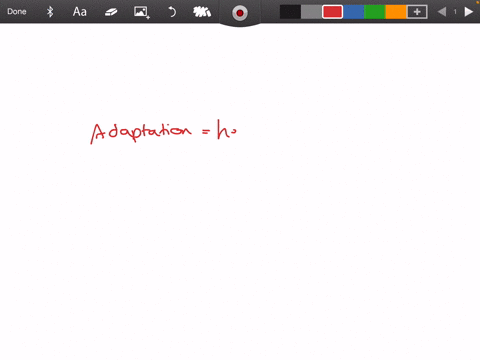Screen dimensions: 480x360
Task: Open the Bluetooth pointer options
Action: click(50, 12)
